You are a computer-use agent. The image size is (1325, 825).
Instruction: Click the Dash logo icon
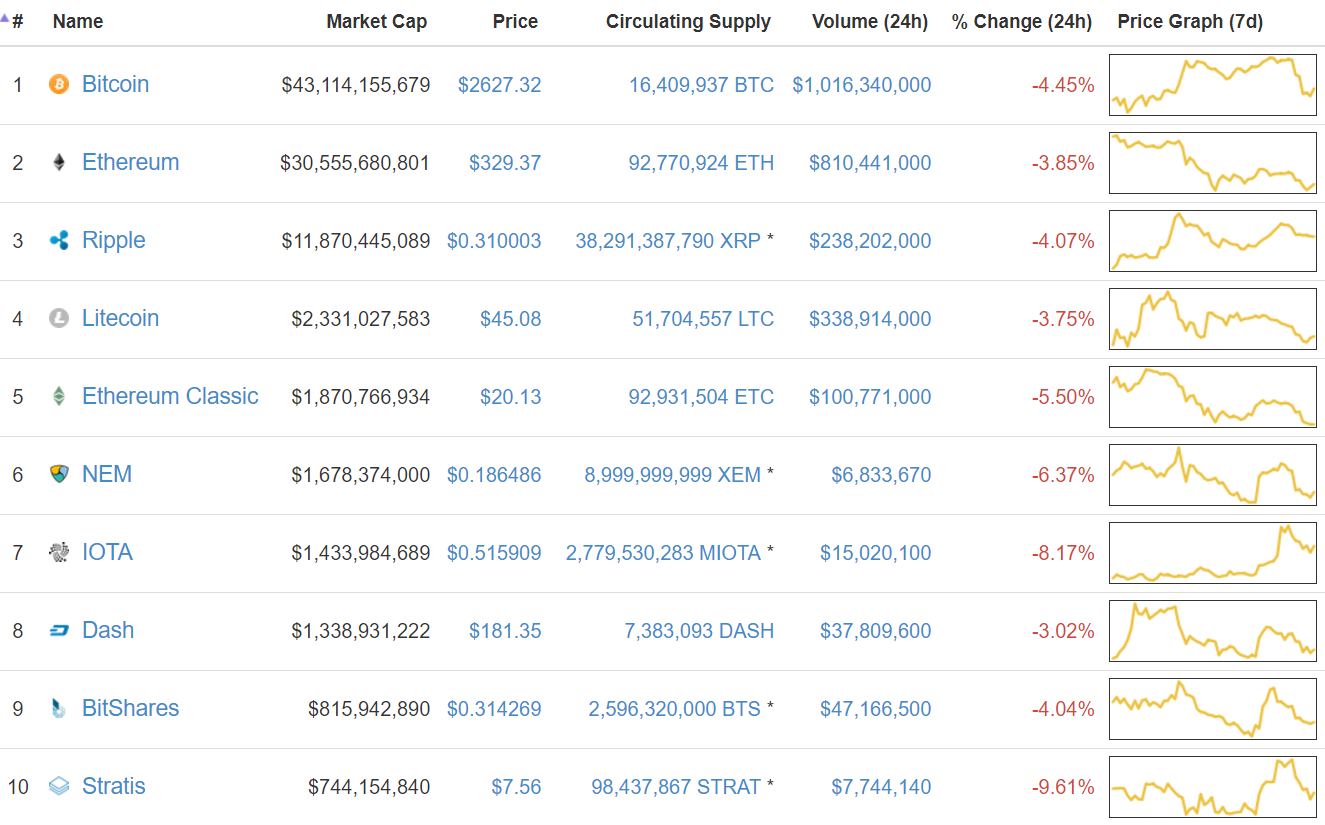click(x=59, y=631)
